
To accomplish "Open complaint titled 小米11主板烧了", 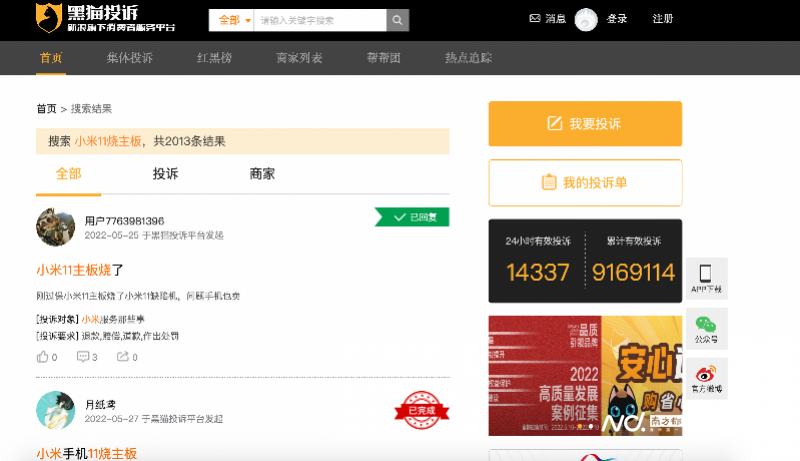I will click(x=80, y=270).
